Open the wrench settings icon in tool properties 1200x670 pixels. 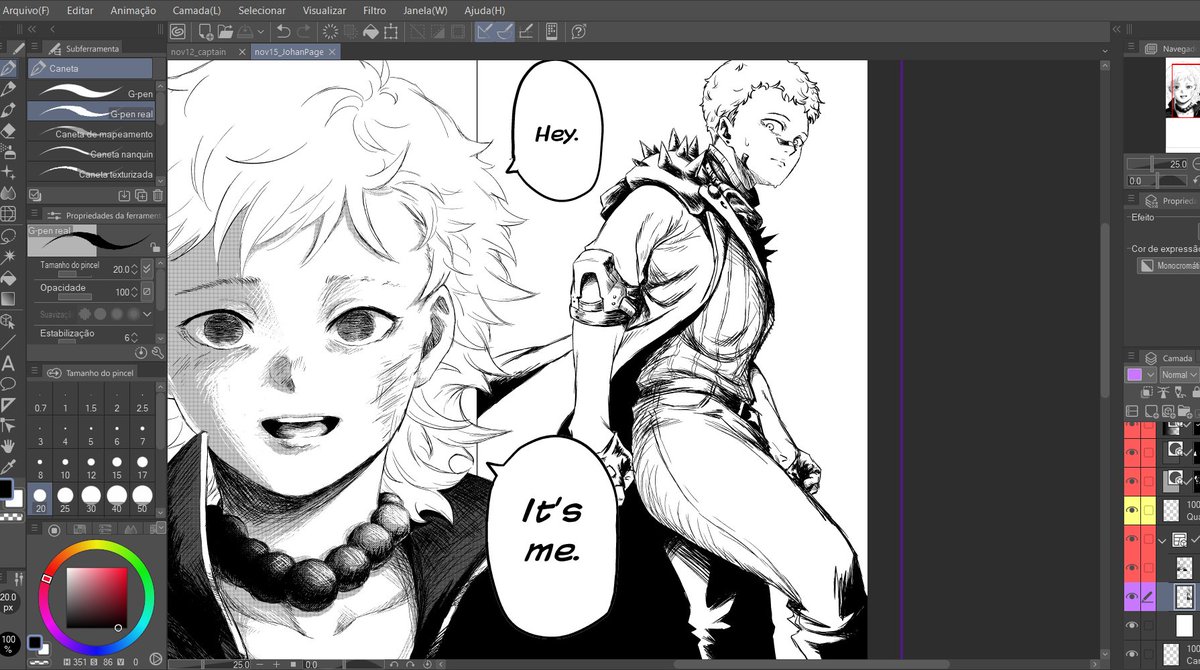157,351
